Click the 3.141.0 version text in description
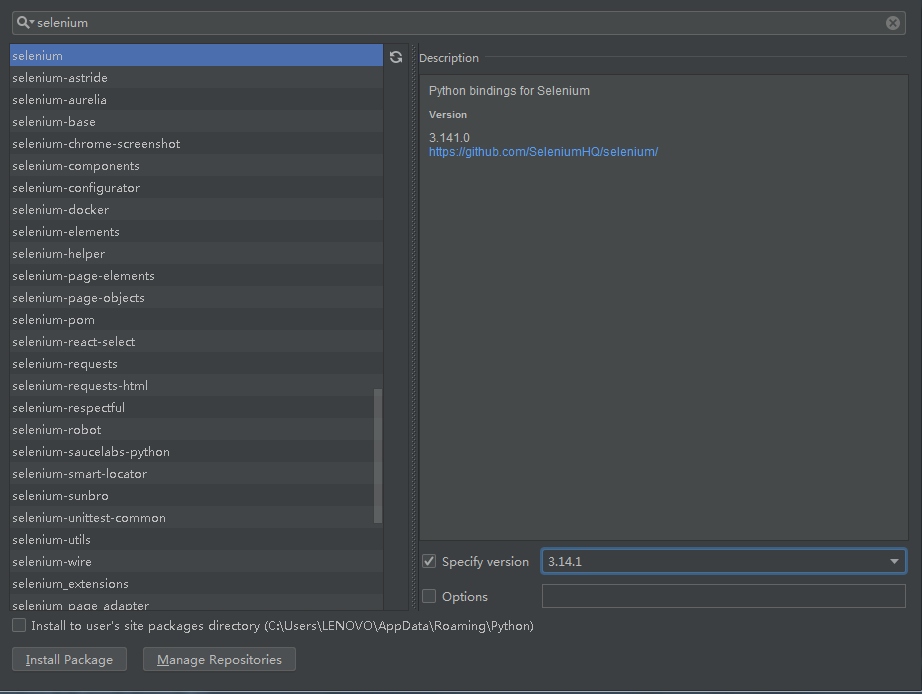This screenshot has width=922, height=694. point(449,138)
